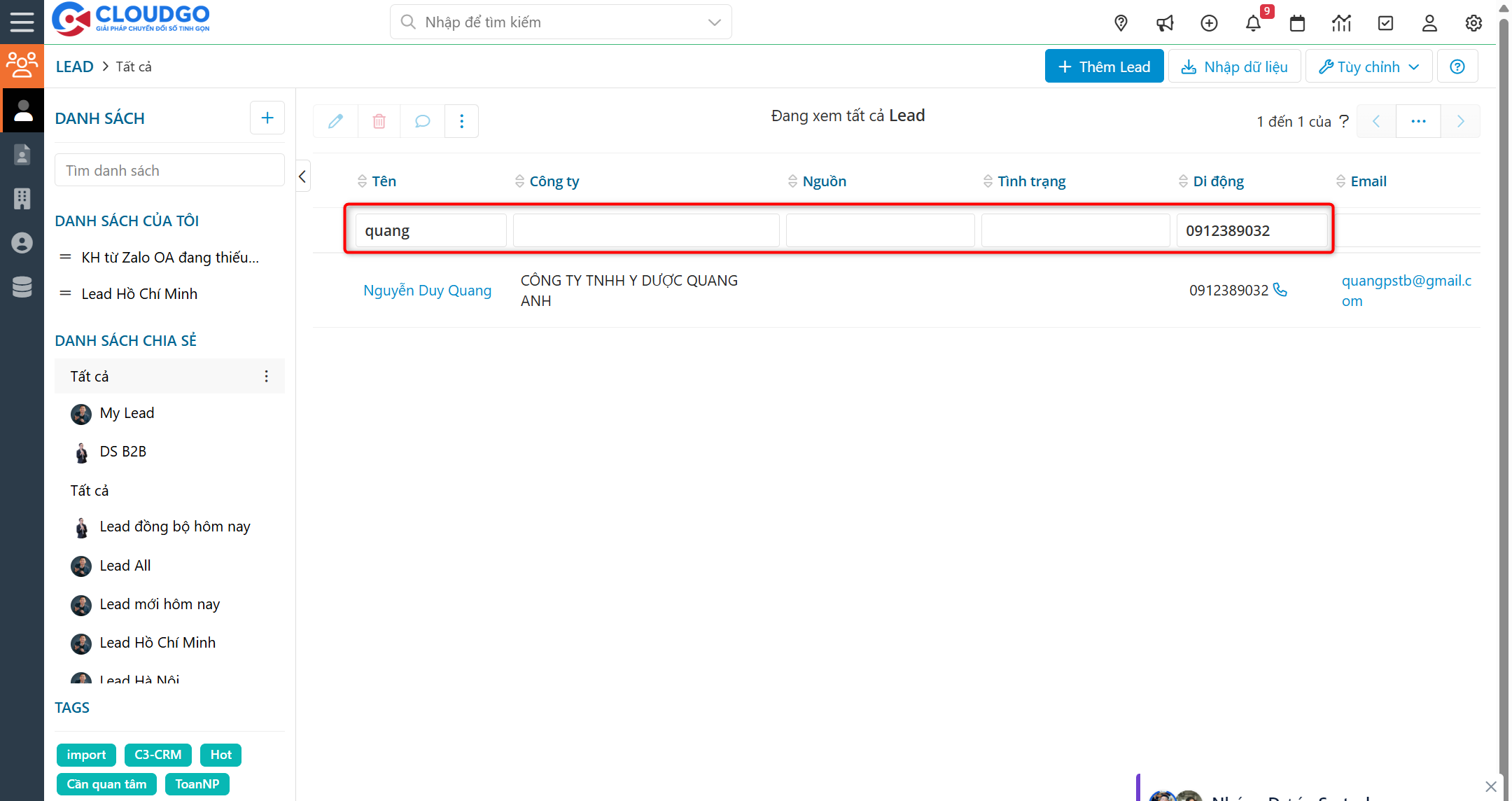Open the announcements megaphone icon
Screen dimensions: 1512x801
click(x=1165, y=22)
